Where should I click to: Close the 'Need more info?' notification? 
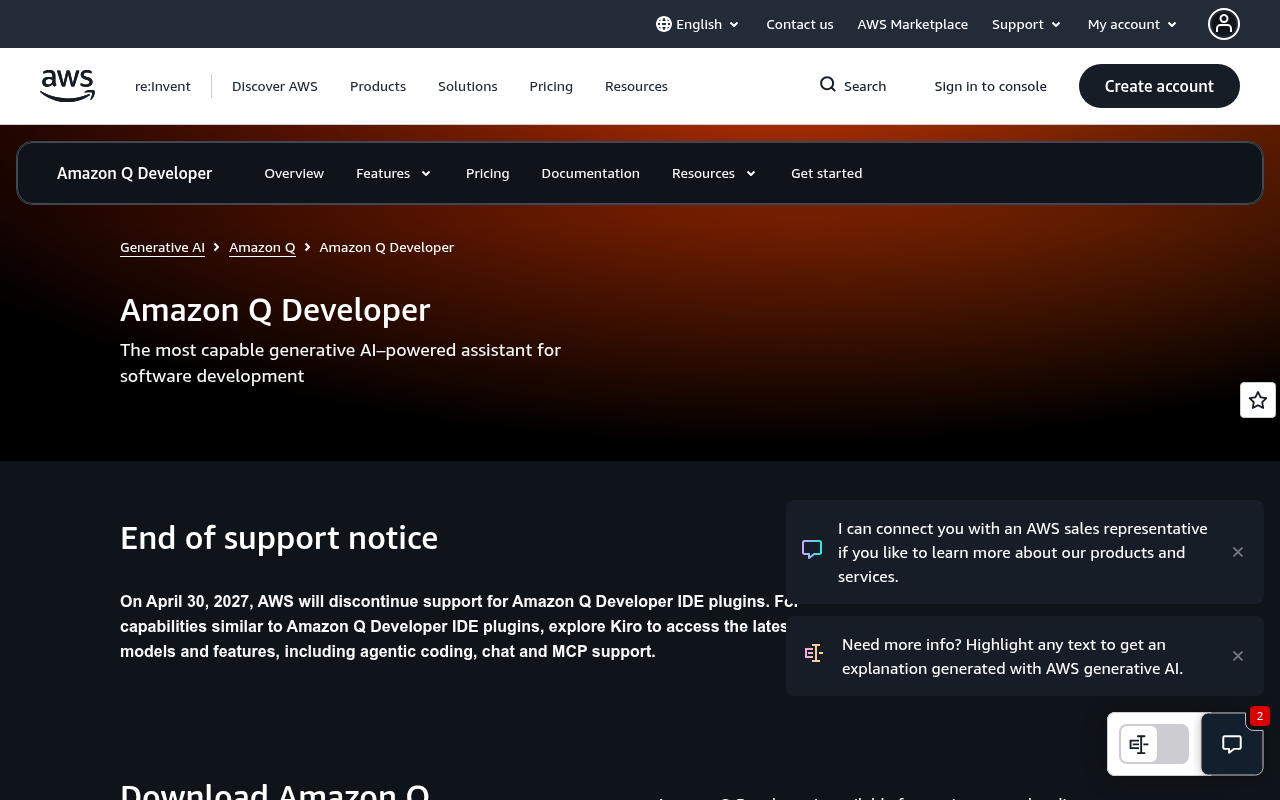(x=1238, y=656)
